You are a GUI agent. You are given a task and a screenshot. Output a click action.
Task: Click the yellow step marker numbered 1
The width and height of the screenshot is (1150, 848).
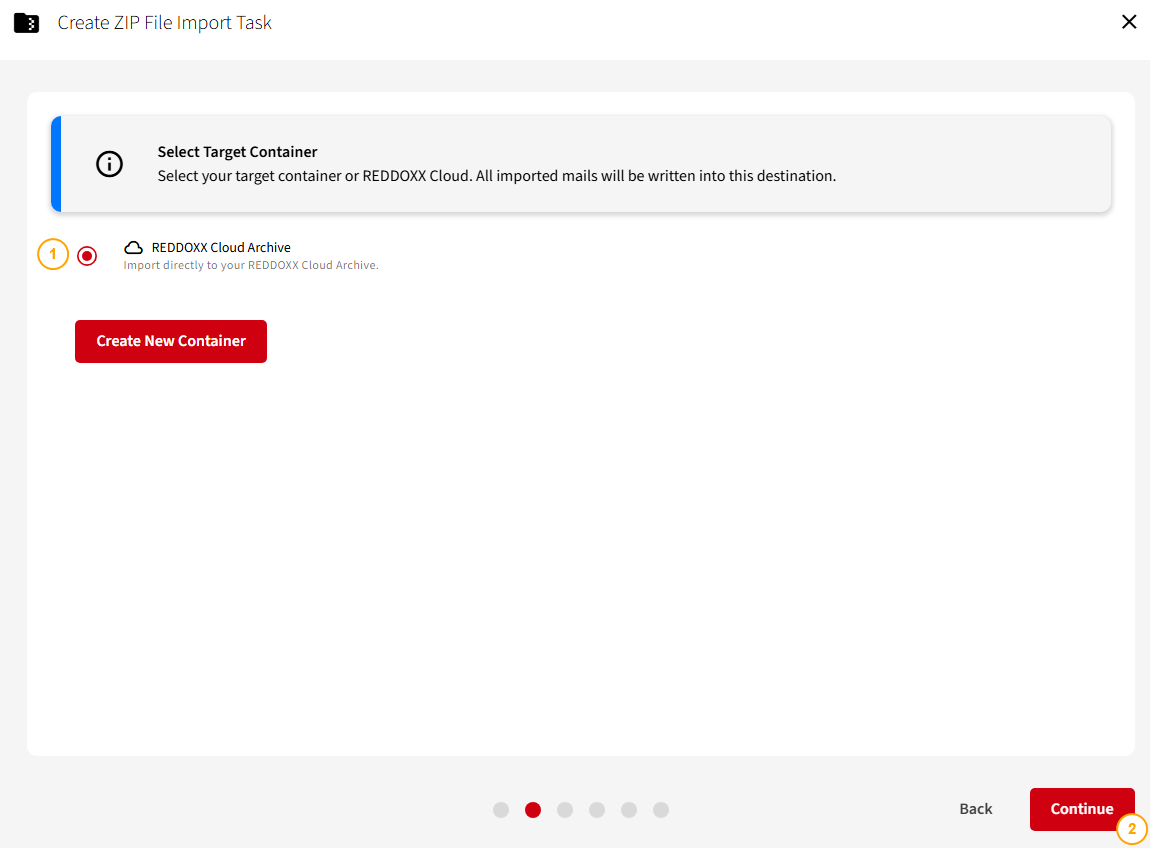tap(53, 254)
